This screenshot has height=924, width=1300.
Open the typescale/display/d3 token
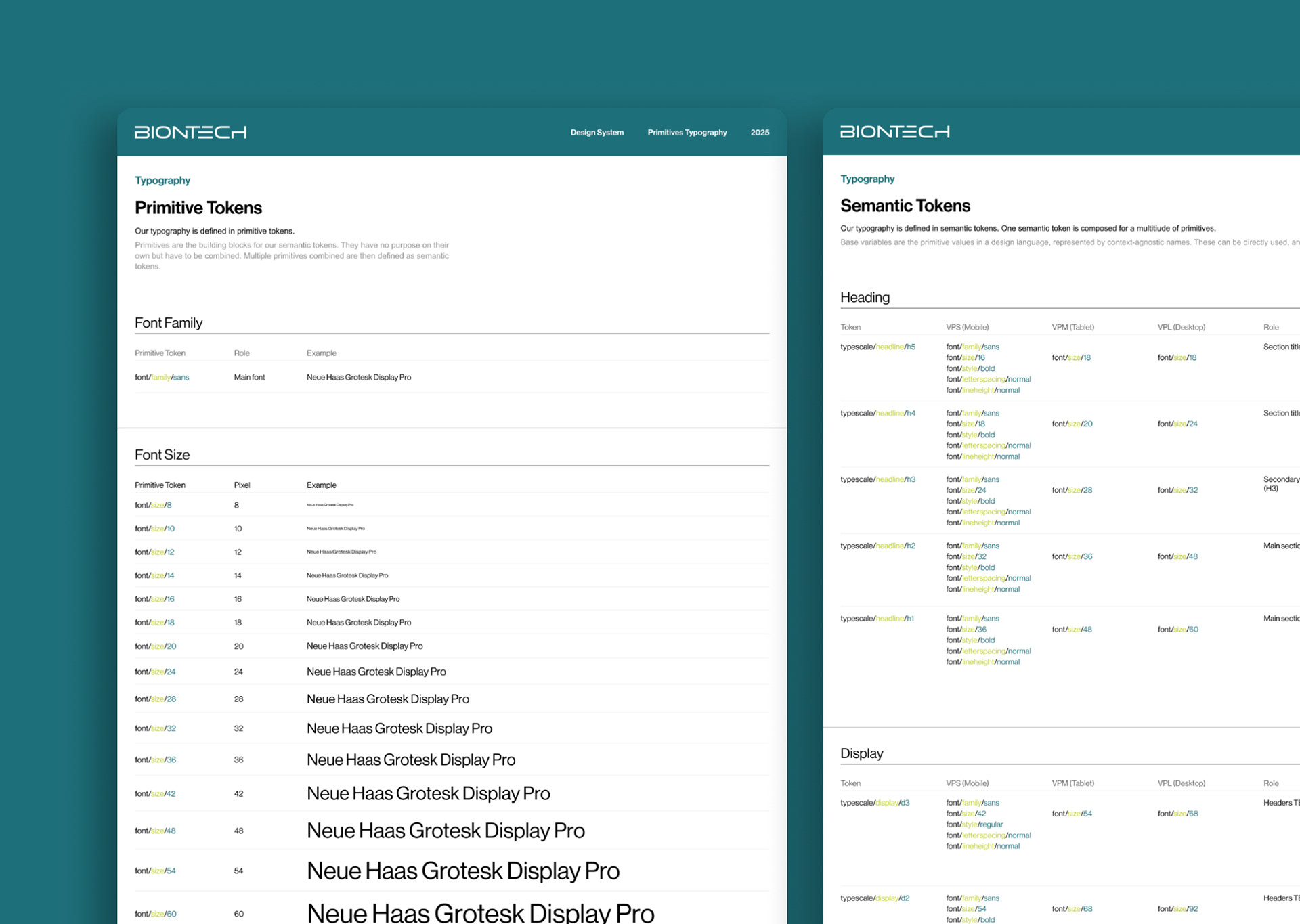click(x=875, y=804)
